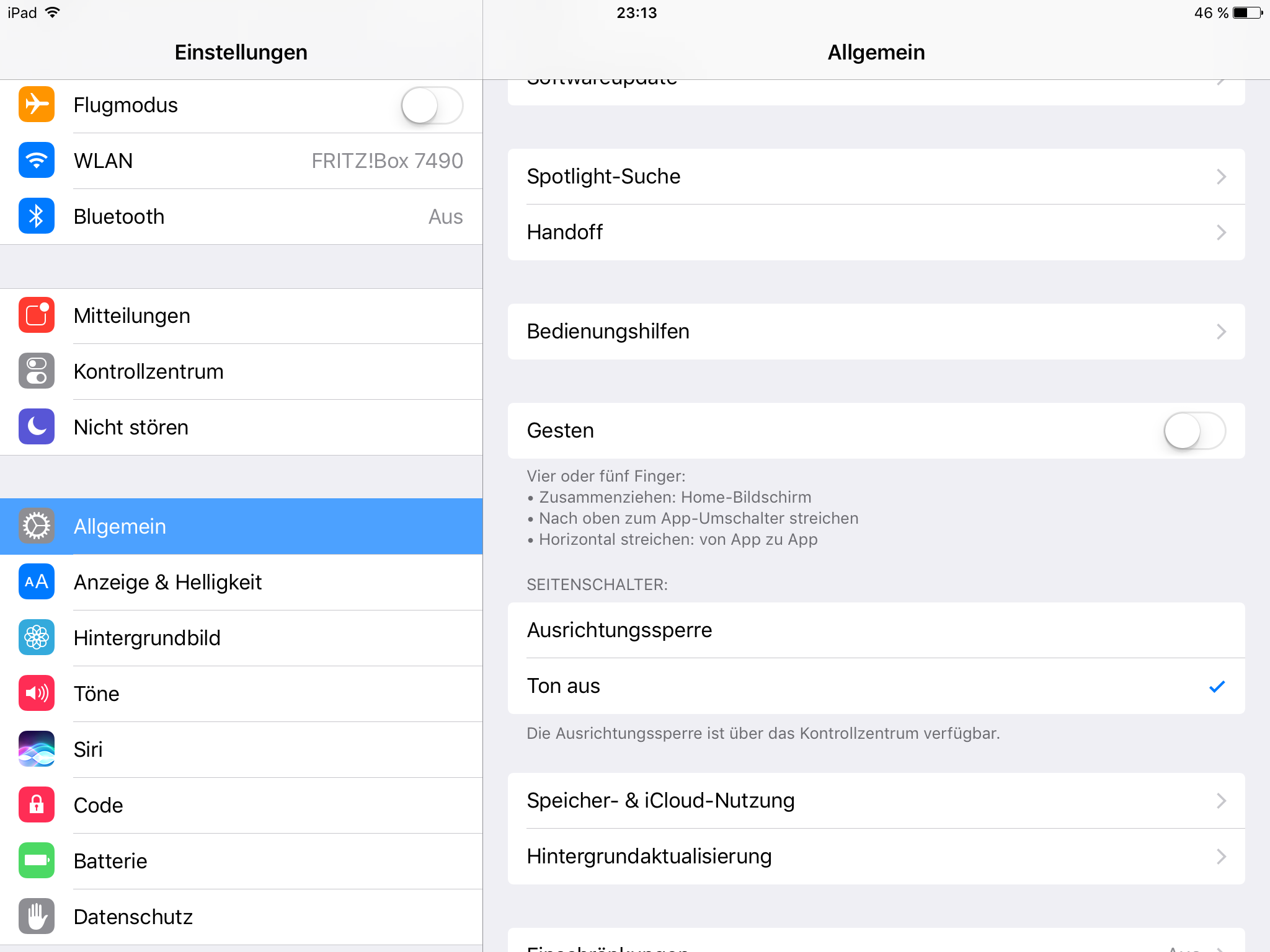Image resolution: width=1270 pixels, height=952 pixels.
Task: Open Speicher- & iCloud-Nutzung
Action: pyautogui.click(x=876, y=801)
